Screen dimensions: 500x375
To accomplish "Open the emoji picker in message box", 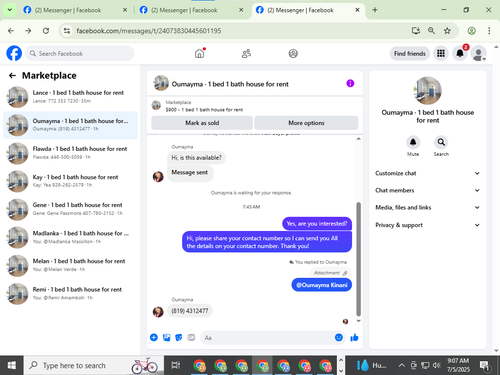I will (x=339, y=337).
